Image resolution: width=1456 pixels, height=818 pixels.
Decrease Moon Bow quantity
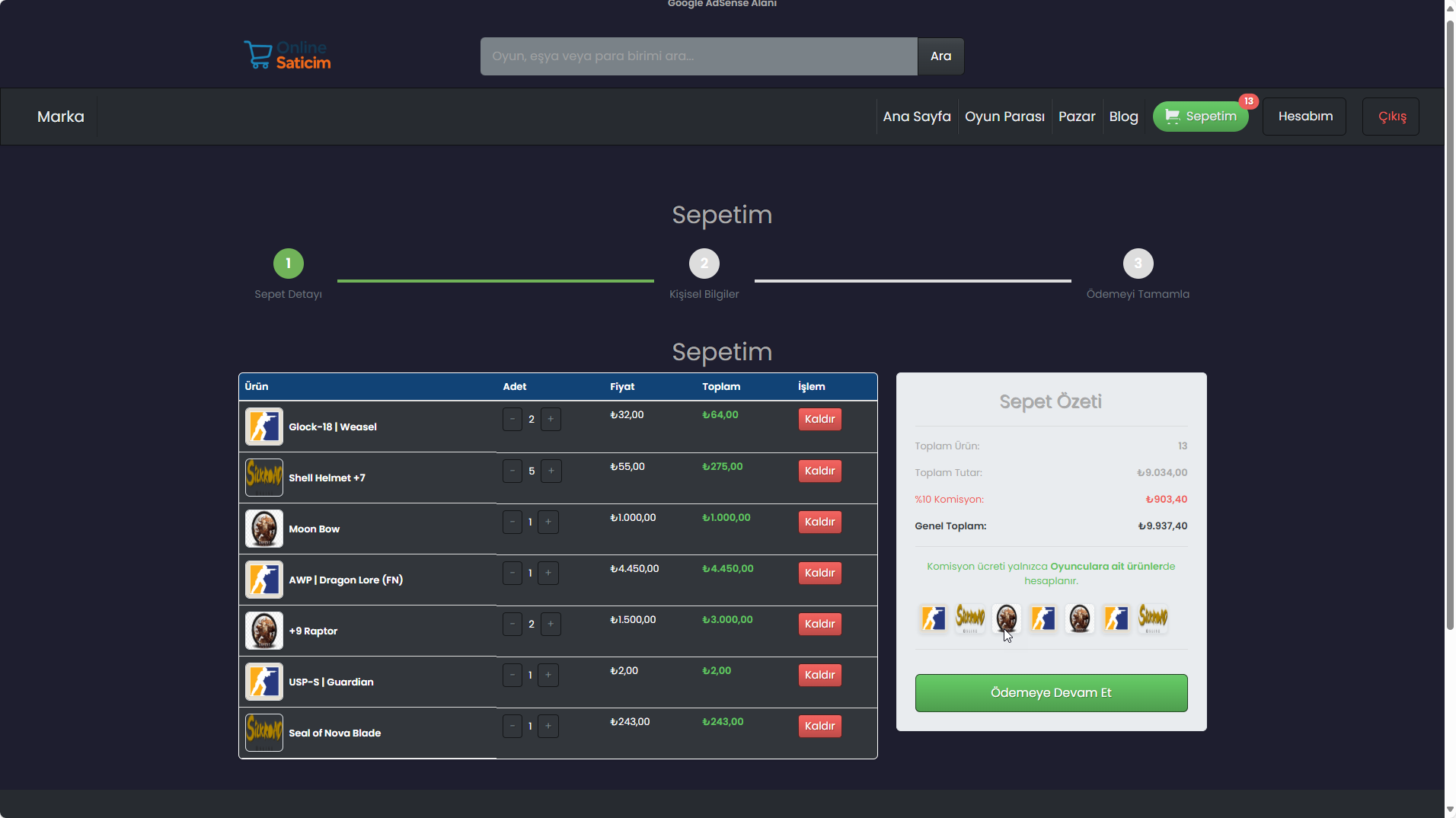point(512,522)
